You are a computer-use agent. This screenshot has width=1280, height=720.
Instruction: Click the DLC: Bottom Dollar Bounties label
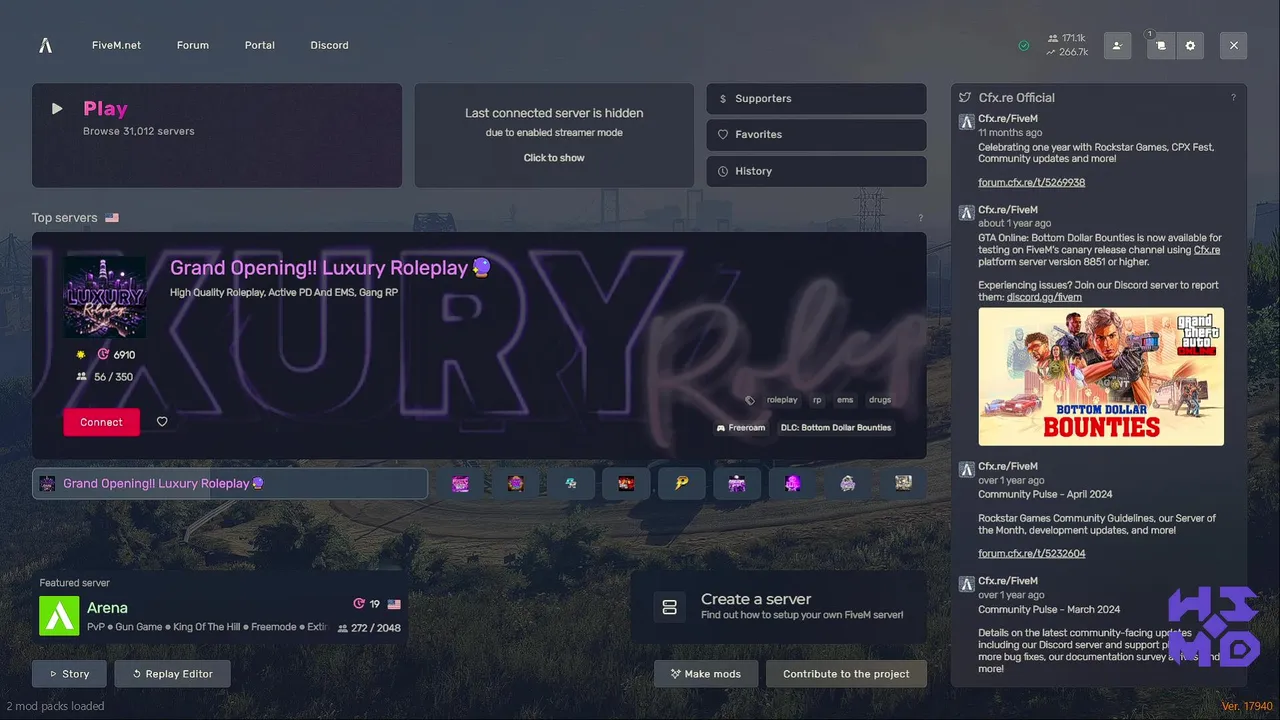[x=836, y=428]
